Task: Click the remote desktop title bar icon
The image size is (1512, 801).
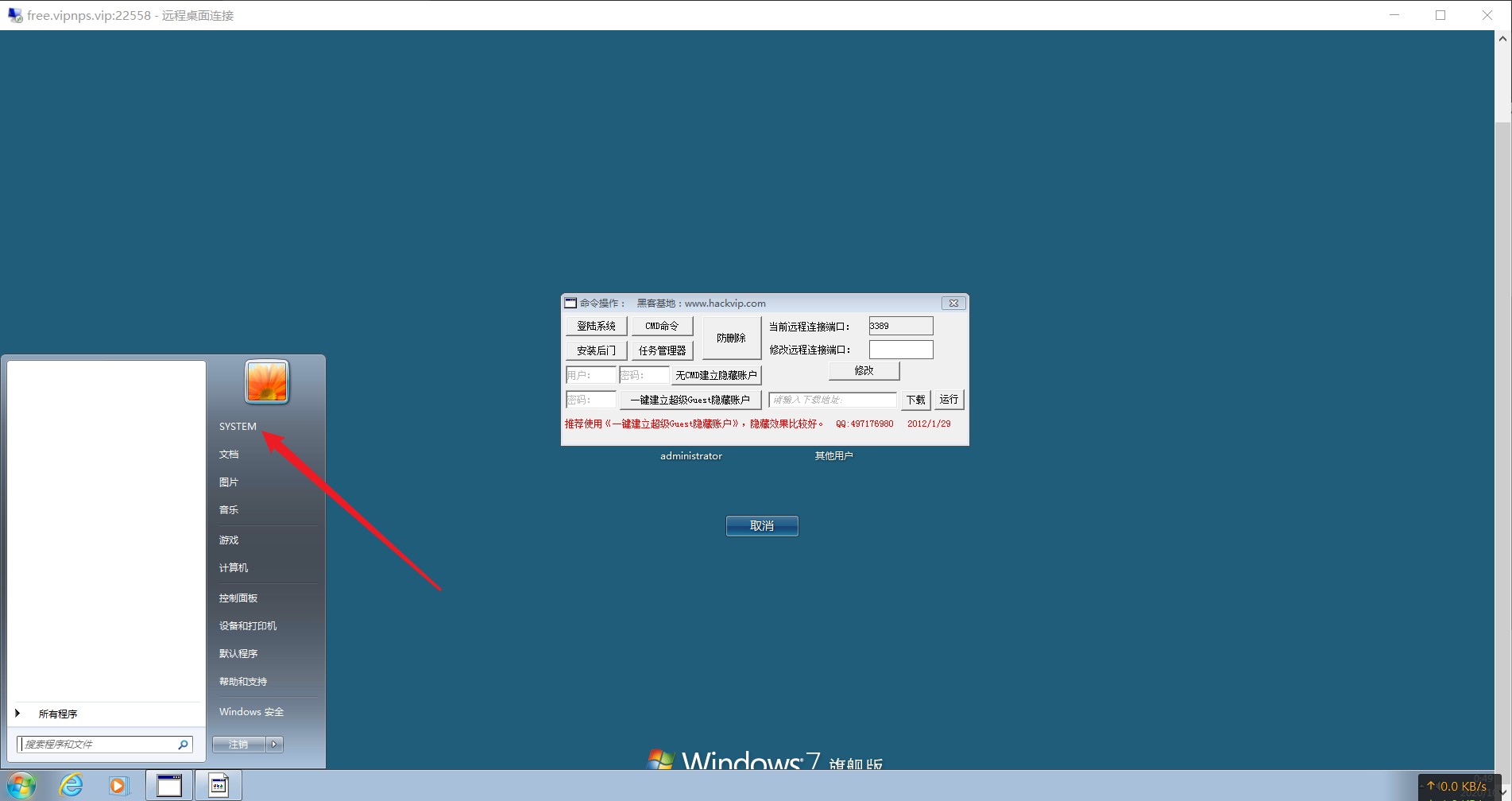Action: click(x=14, y=15)
